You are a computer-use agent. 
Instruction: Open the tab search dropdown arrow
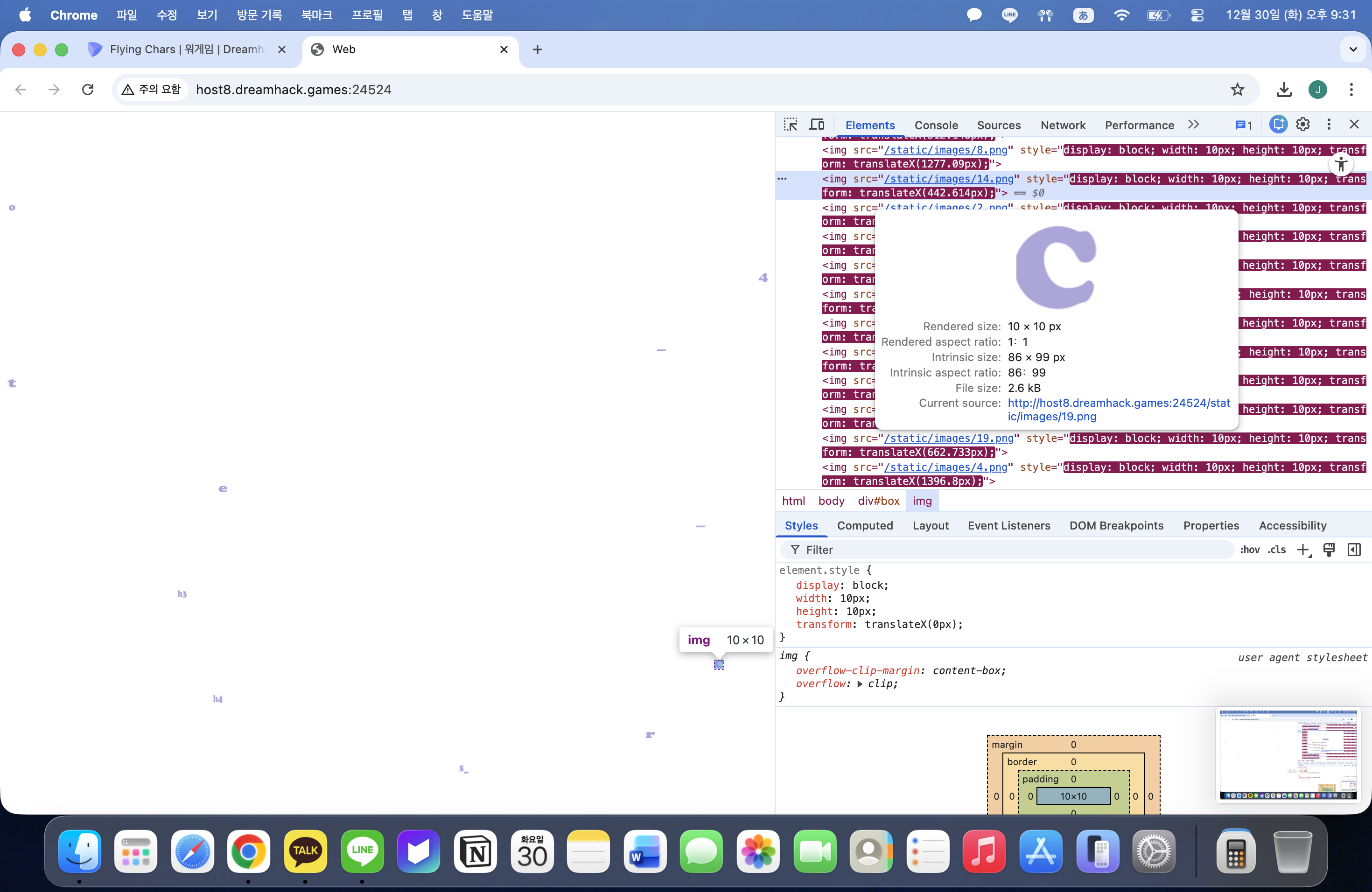(1353, 49)
